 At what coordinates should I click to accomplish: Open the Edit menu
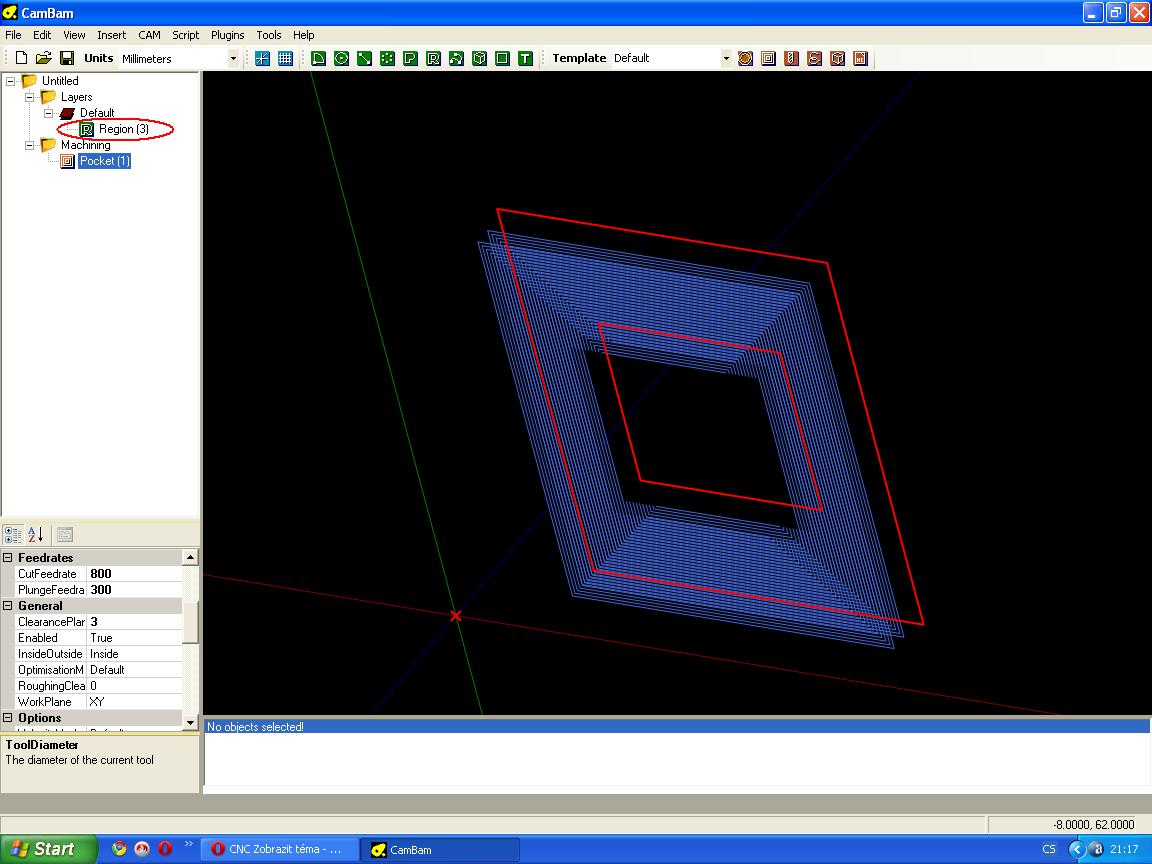pos(42,35)
